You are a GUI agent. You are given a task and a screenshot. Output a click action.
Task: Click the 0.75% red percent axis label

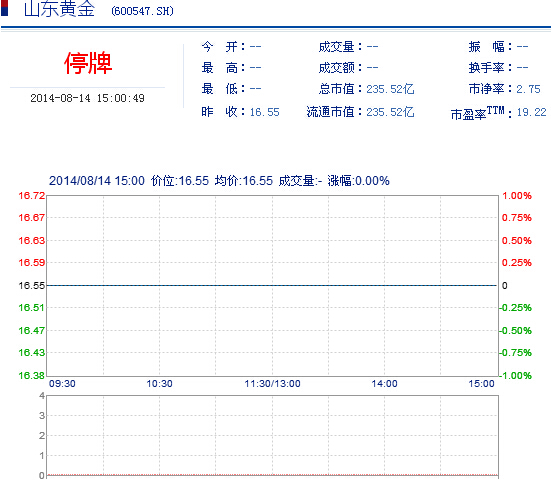(517, 218)
